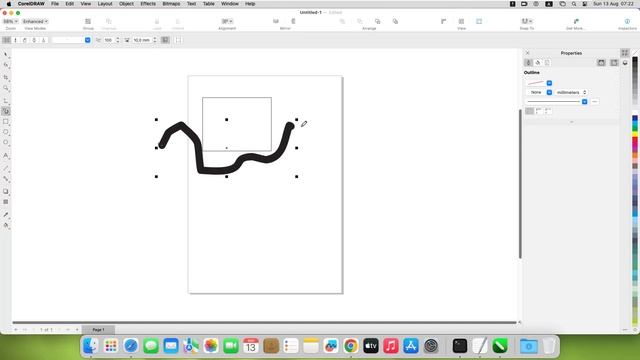Select the Interactive Fill tool in toolbox
The width and height of the screenshot is (640, 360).
[6, 225]
